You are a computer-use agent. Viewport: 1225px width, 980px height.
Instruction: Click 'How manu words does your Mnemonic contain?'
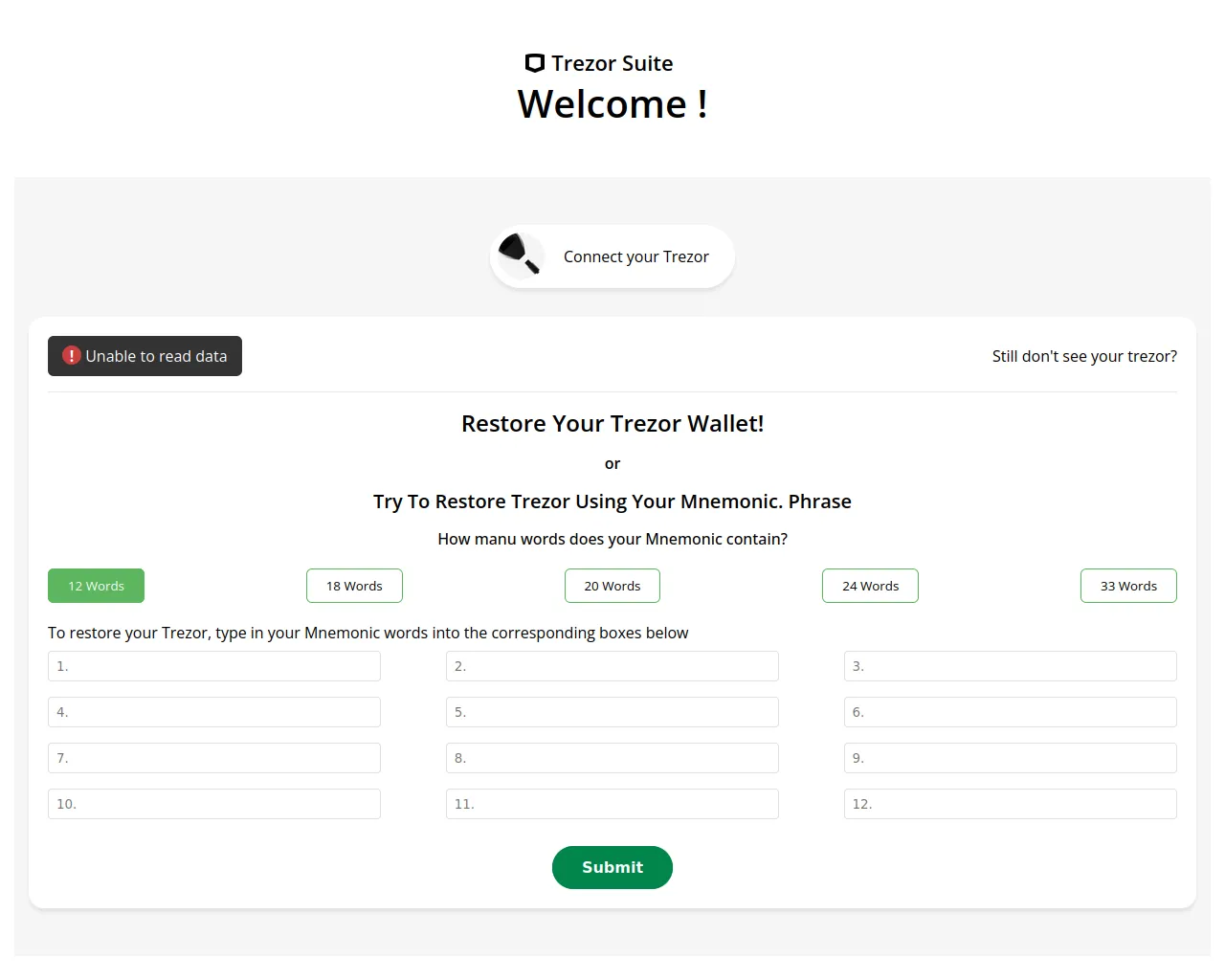click(612, 539)
